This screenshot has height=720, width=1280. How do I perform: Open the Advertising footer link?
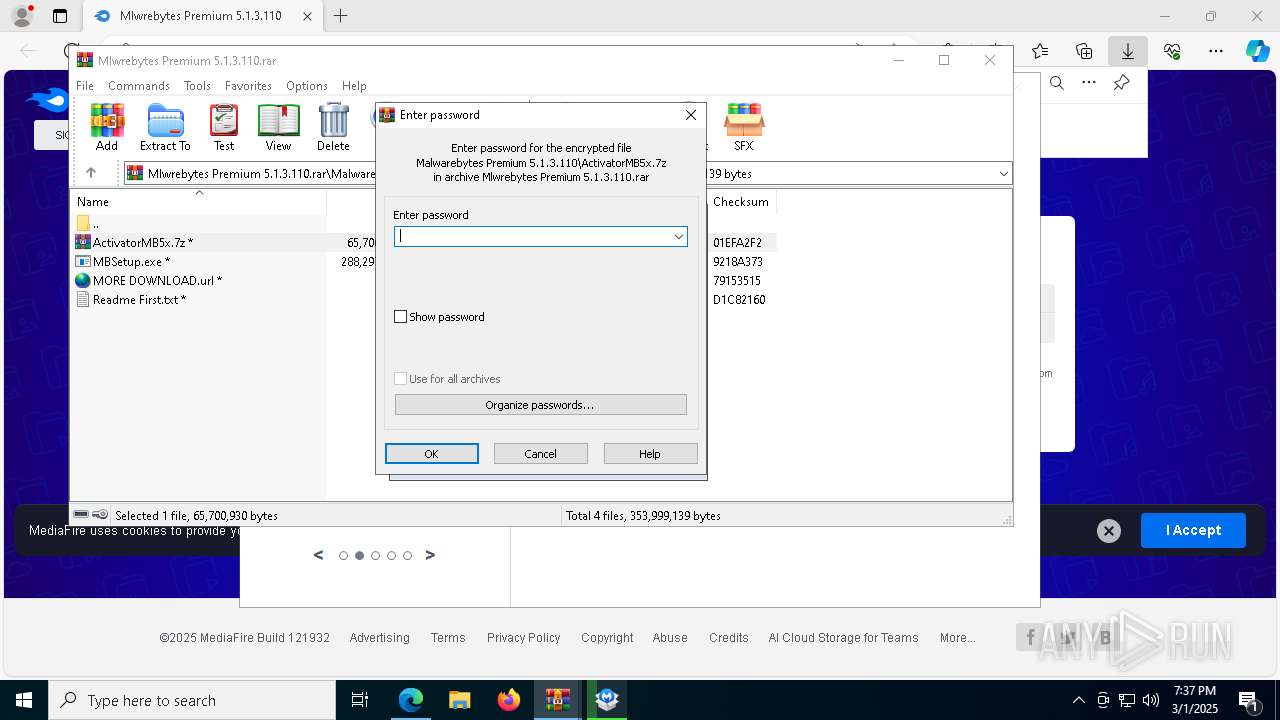tap(379, 638)
